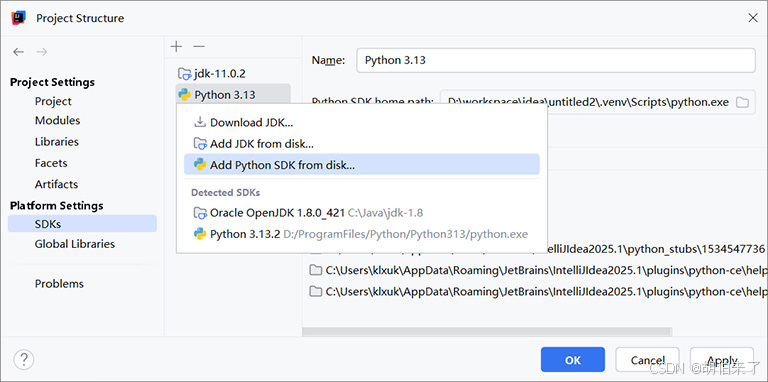Click the jdk-11.0.2 folder icon
Viewport: 768px width, 382px height.
point(185,74)
